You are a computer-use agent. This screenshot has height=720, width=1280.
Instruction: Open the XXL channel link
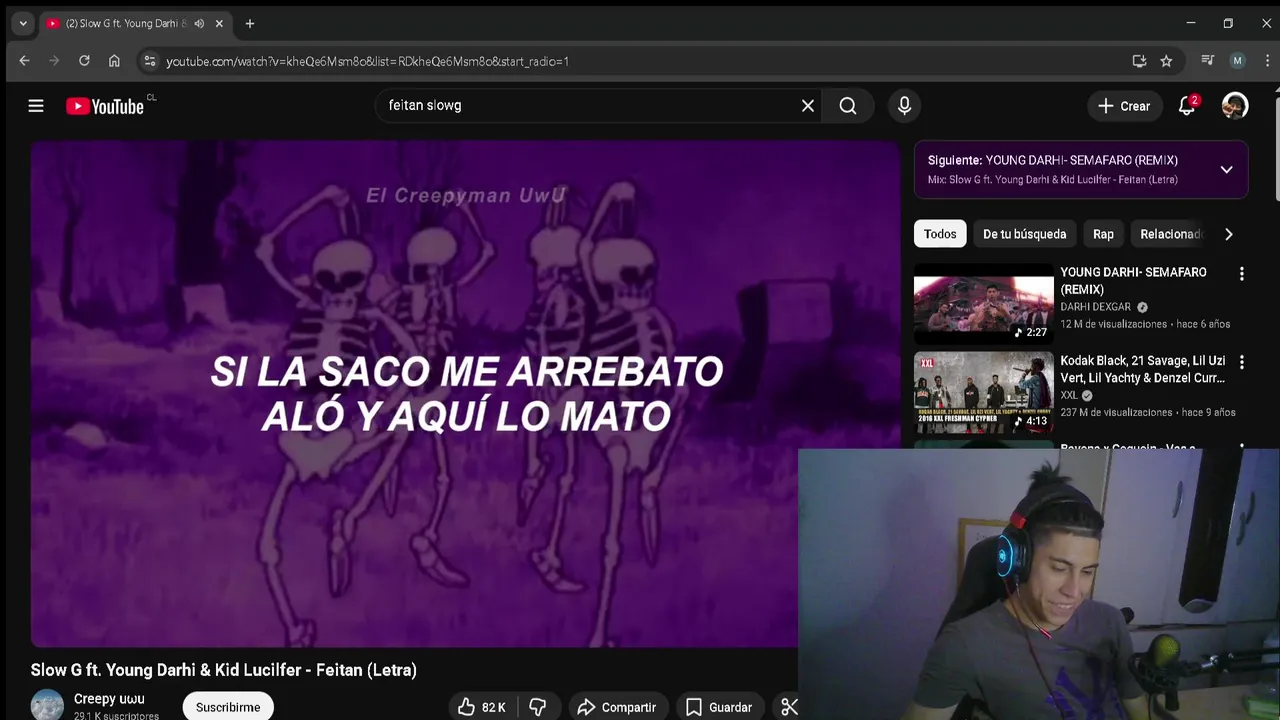point(1069,395)
